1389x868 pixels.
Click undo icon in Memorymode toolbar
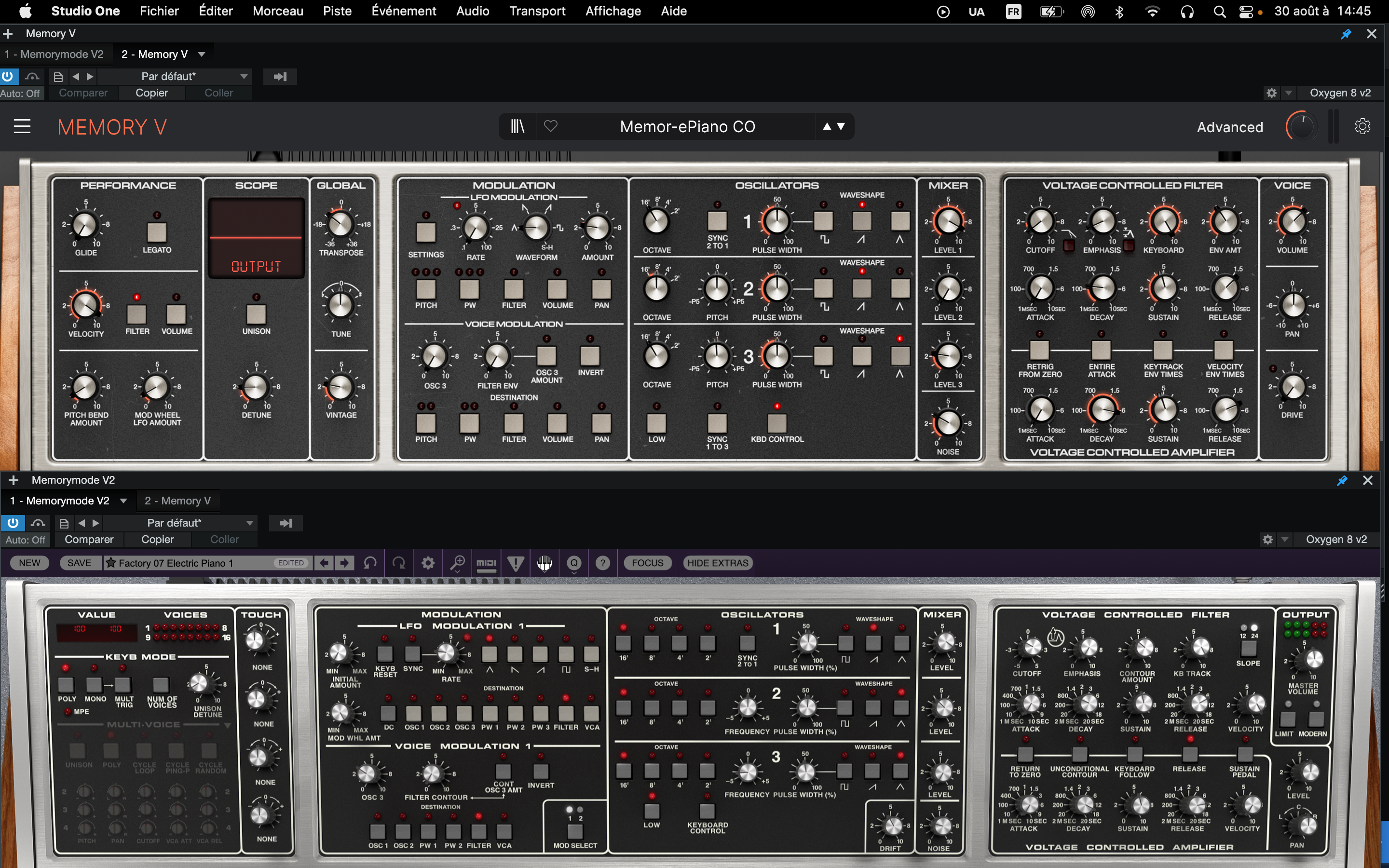pos(370,563)
